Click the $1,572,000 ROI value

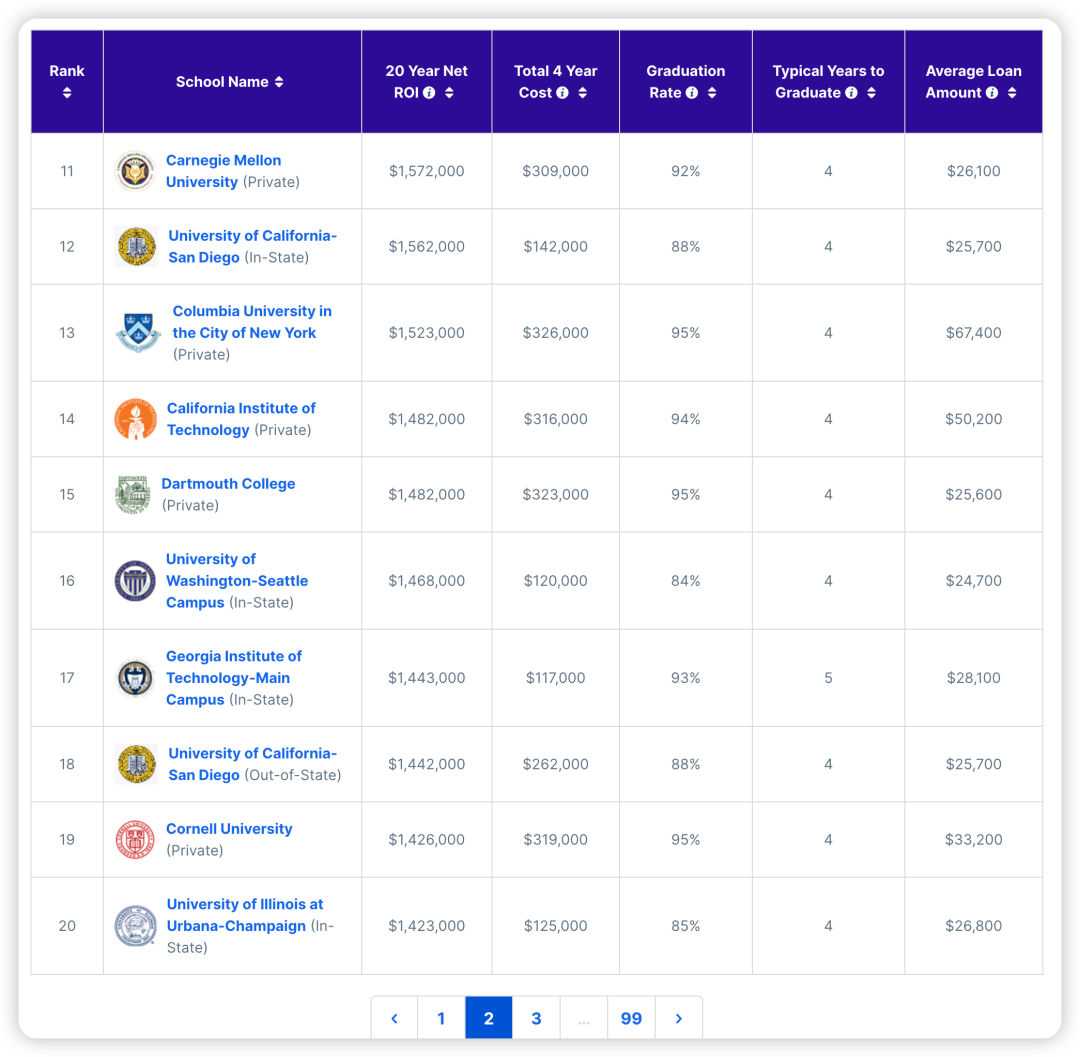point(427,171)
